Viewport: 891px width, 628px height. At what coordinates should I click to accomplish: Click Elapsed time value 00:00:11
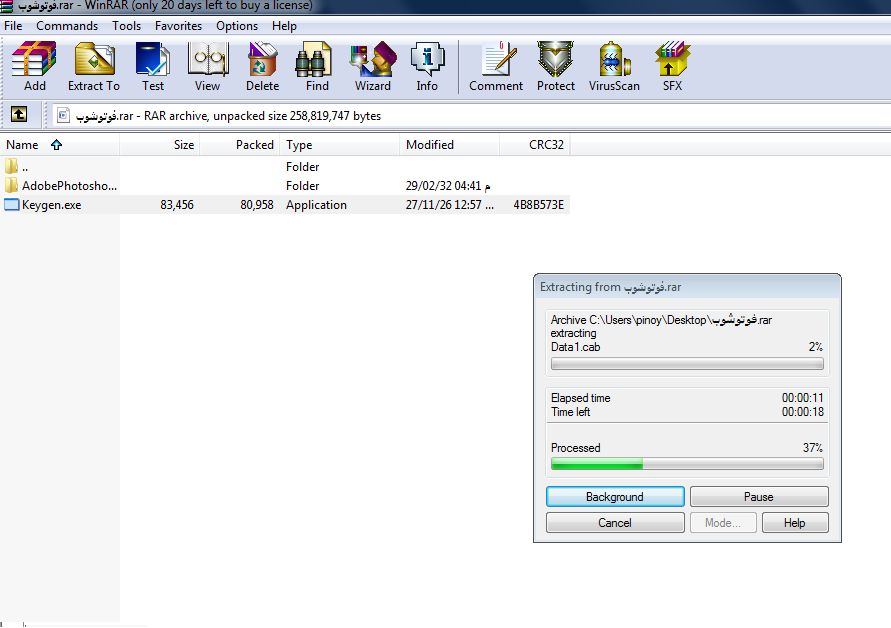[x=802, y=398]
